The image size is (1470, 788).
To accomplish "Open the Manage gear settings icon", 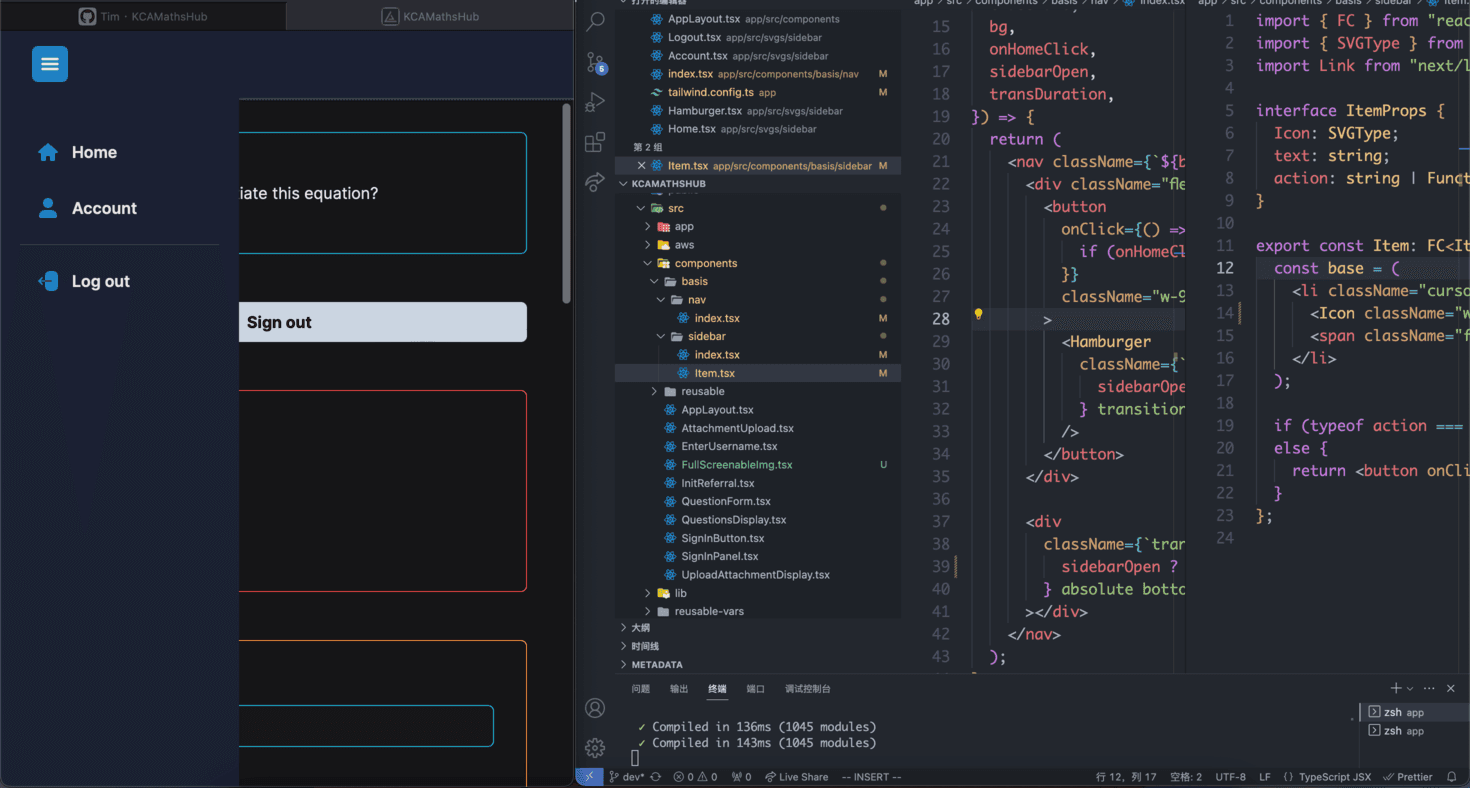I will pyautogui.click(x=595, y=748).
